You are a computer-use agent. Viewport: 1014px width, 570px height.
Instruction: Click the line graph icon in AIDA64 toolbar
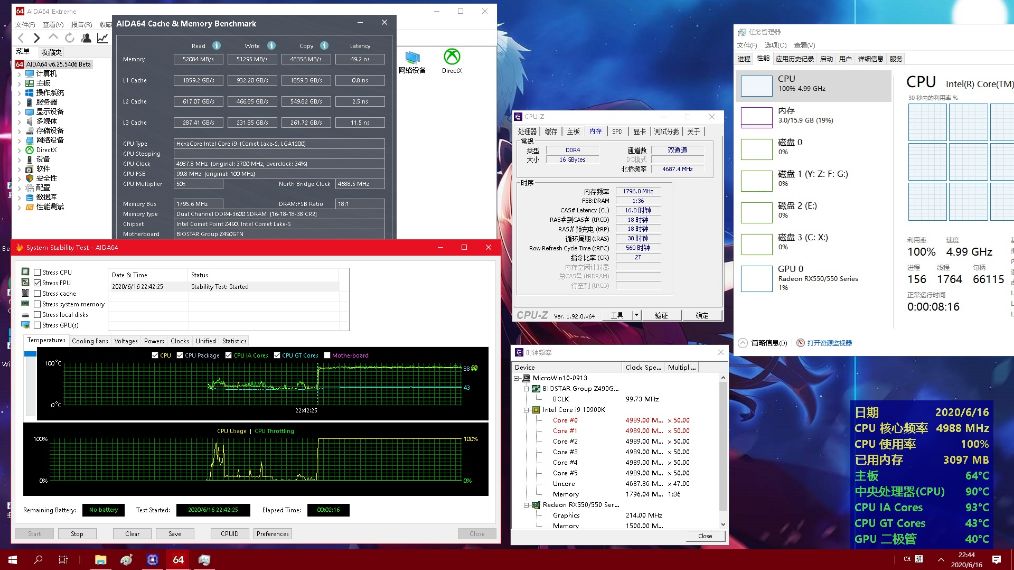pyautogui.click(x=102, y=38)
